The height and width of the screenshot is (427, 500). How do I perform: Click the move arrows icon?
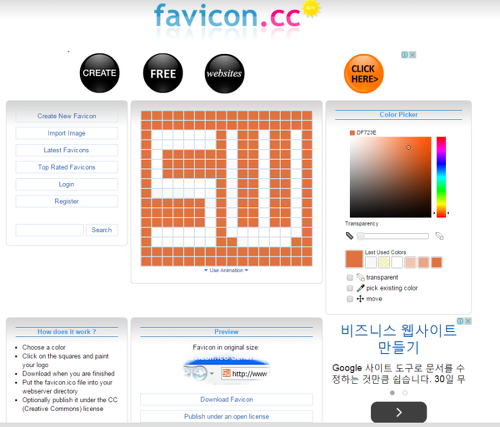(x=360, y=299)
